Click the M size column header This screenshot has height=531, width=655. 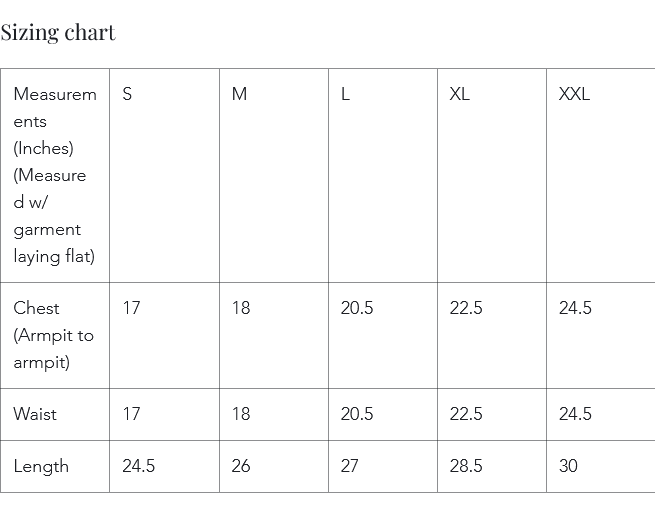tap(239, 94)
